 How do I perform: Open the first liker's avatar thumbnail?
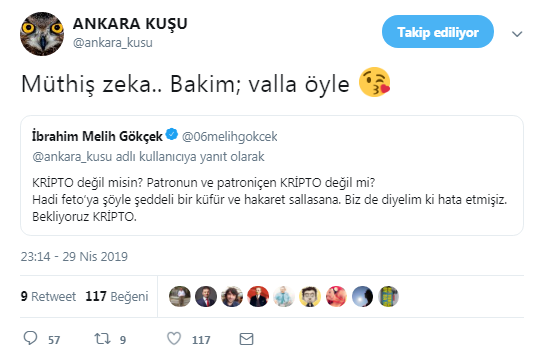pyautogui.click(x=180, y=296)
